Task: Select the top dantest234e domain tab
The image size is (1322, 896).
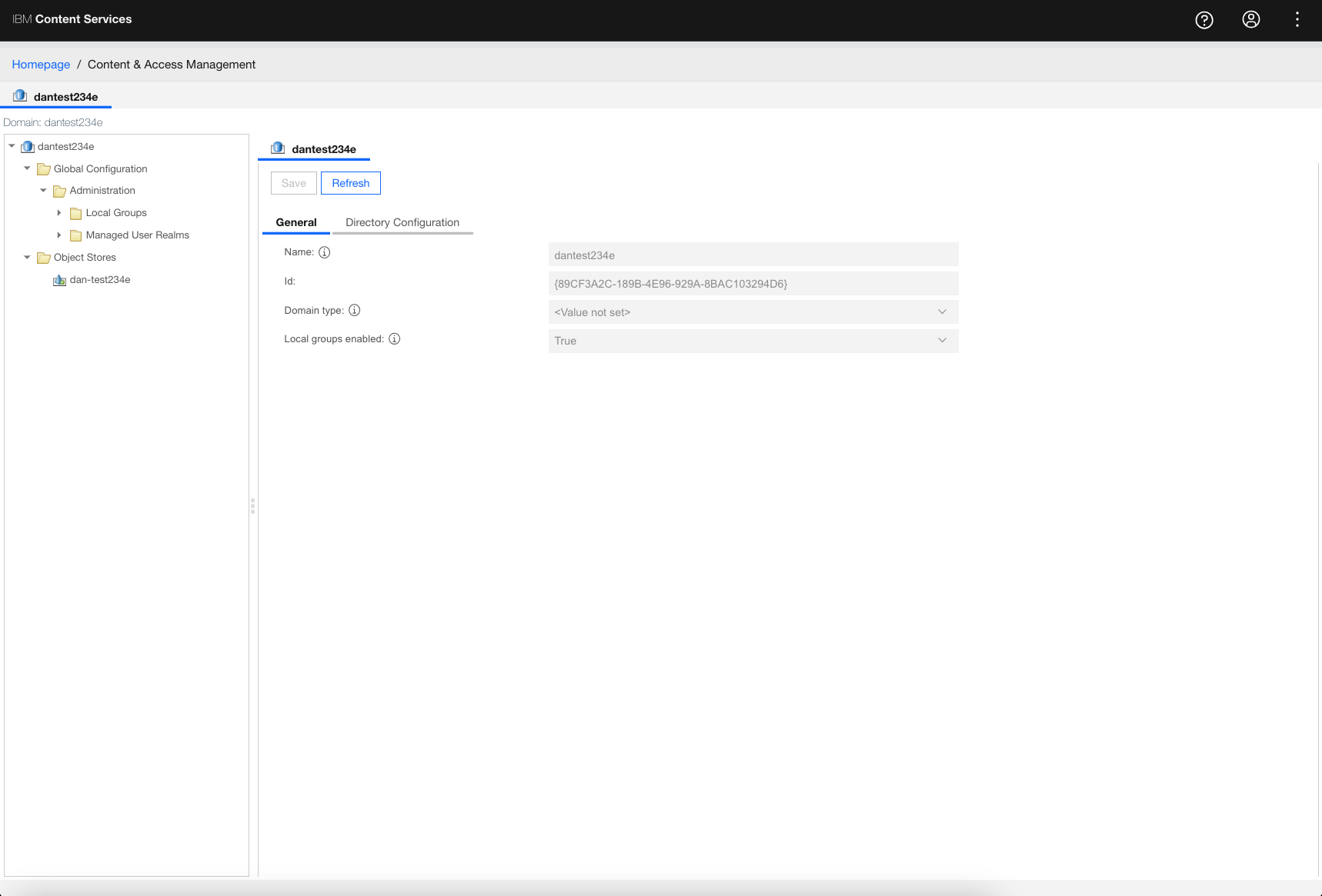Action: pyautogui.click(x=56, y=97)
